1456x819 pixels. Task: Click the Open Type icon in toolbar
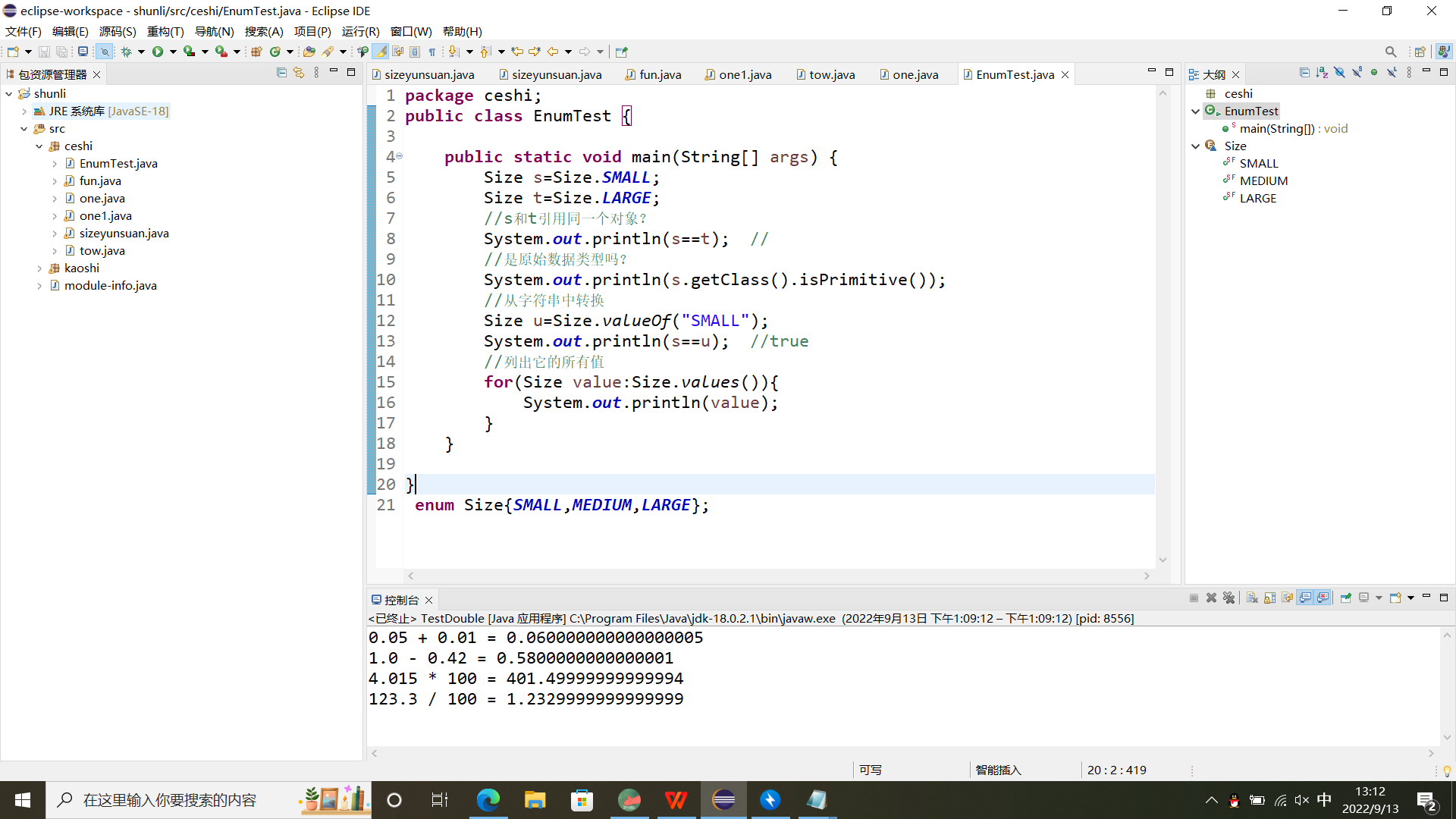[309, 52]
